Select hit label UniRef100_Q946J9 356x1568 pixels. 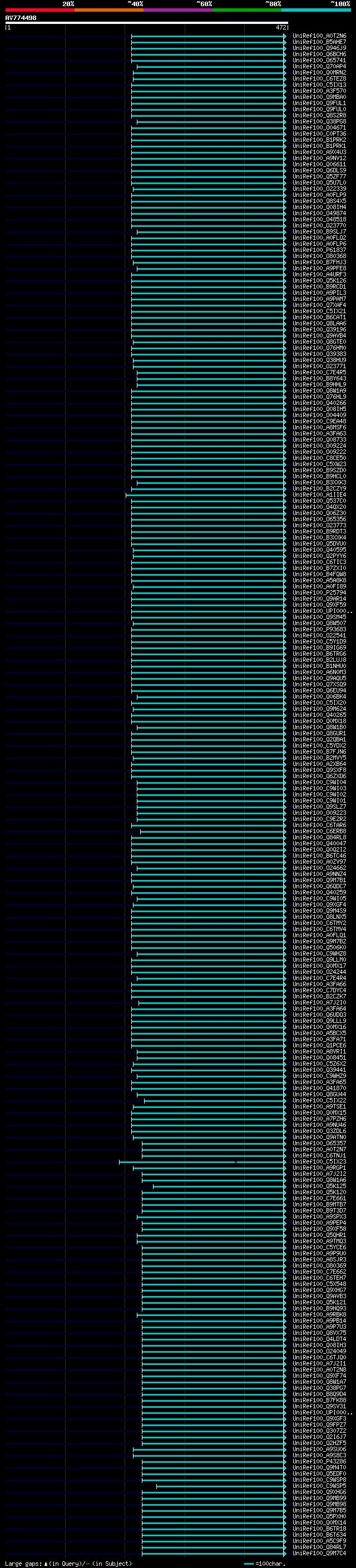[319, 49]
